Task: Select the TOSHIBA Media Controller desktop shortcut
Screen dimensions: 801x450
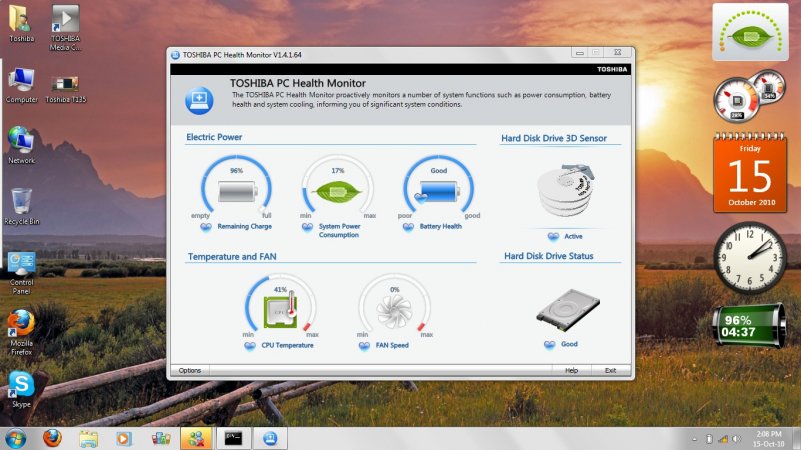Action: pyautogui.click(x=65, y=28)
